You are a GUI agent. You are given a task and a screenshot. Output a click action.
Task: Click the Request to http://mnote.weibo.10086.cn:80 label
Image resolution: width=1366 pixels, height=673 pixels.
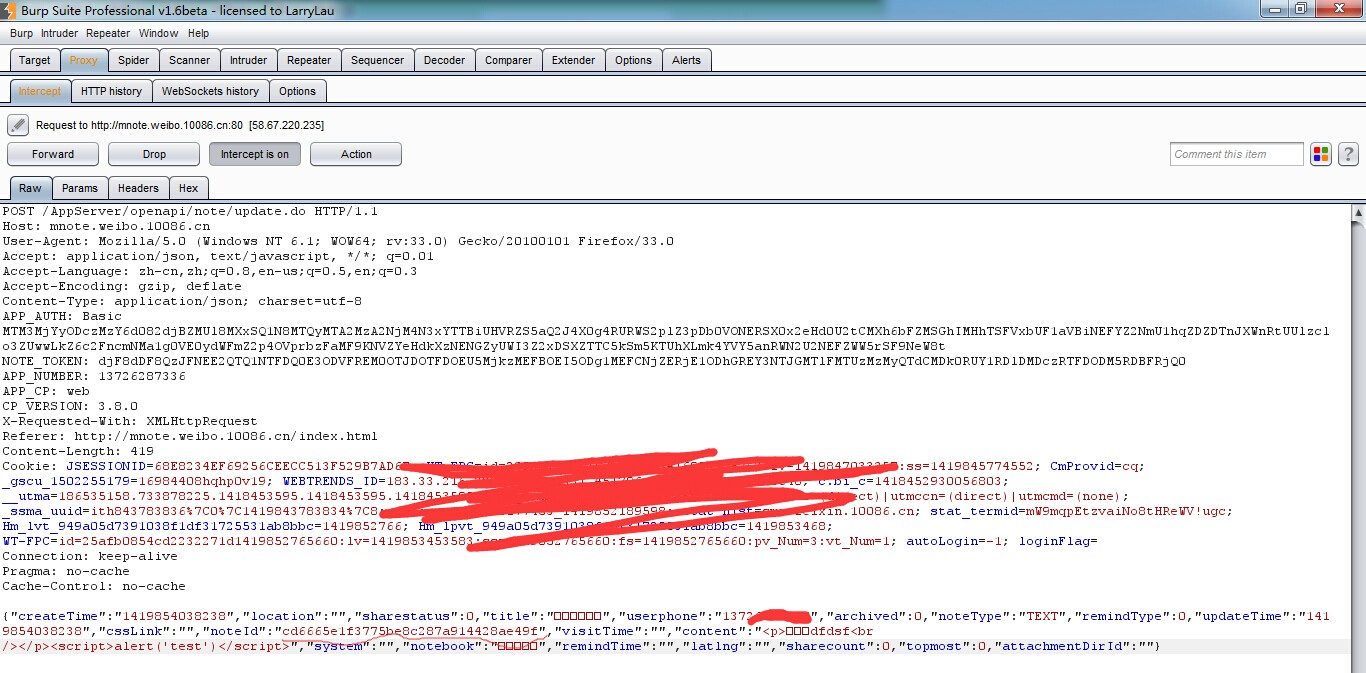[180, 125]
